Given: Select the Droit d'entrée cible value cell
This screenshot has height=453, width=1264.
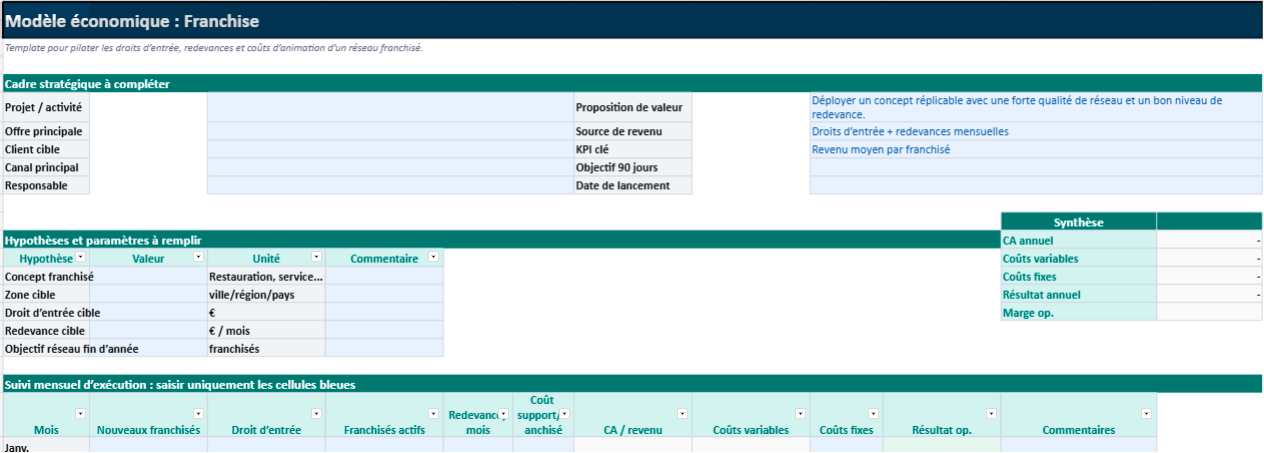Looking at the screenshot, I should pos(148,313).
